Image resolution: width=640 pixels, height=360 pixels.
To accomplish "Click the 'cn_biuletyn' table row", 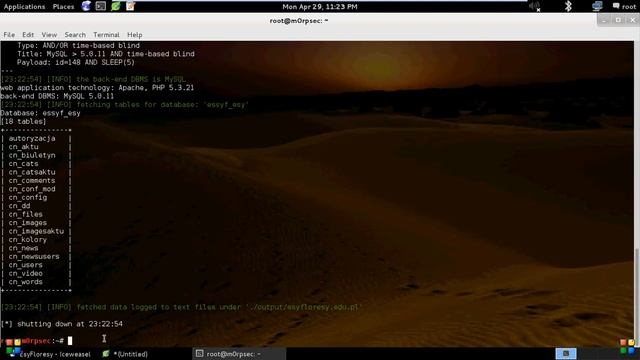I will [x=32, y=155].
